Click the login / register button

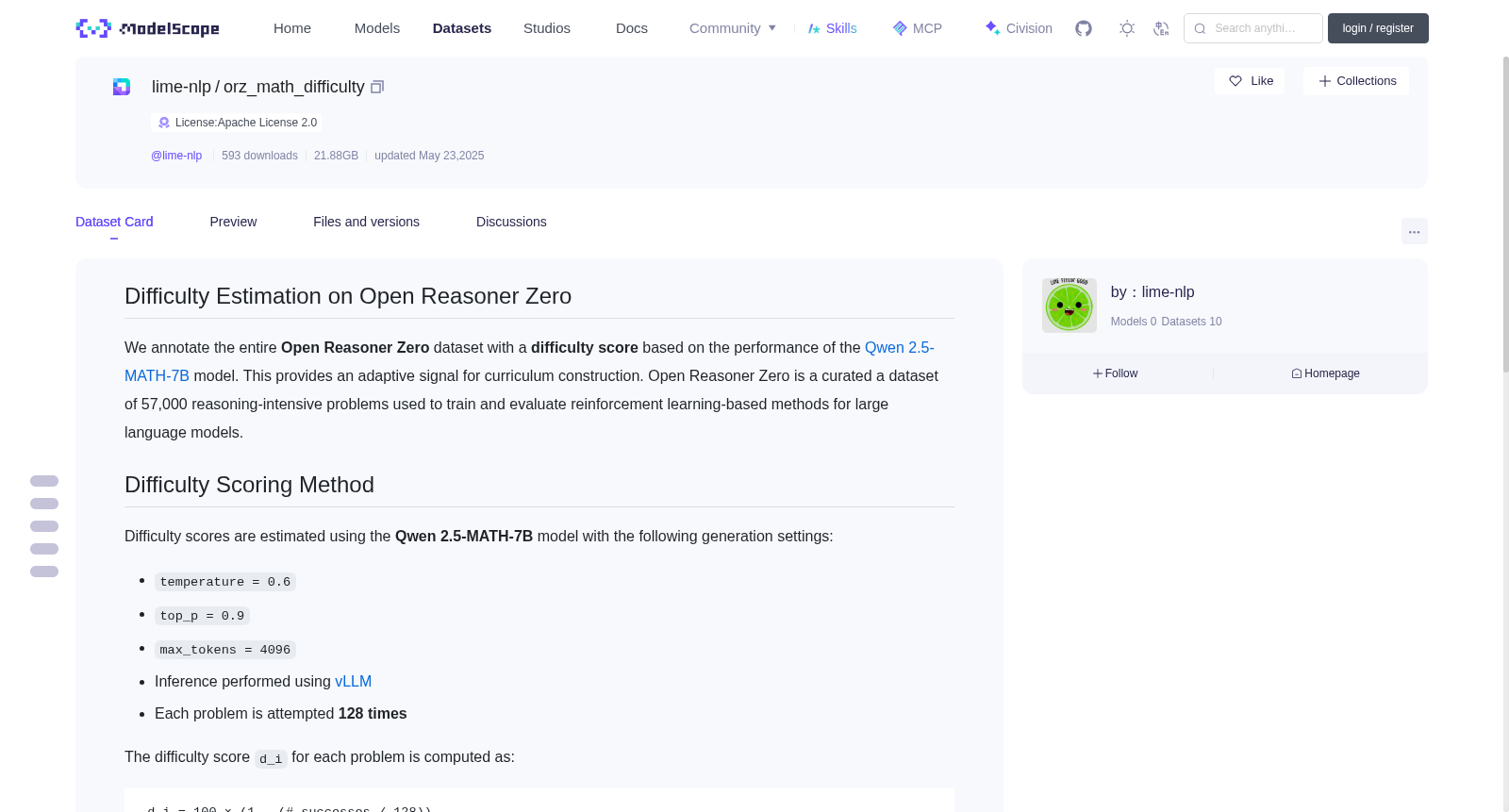pos(1378,28)
